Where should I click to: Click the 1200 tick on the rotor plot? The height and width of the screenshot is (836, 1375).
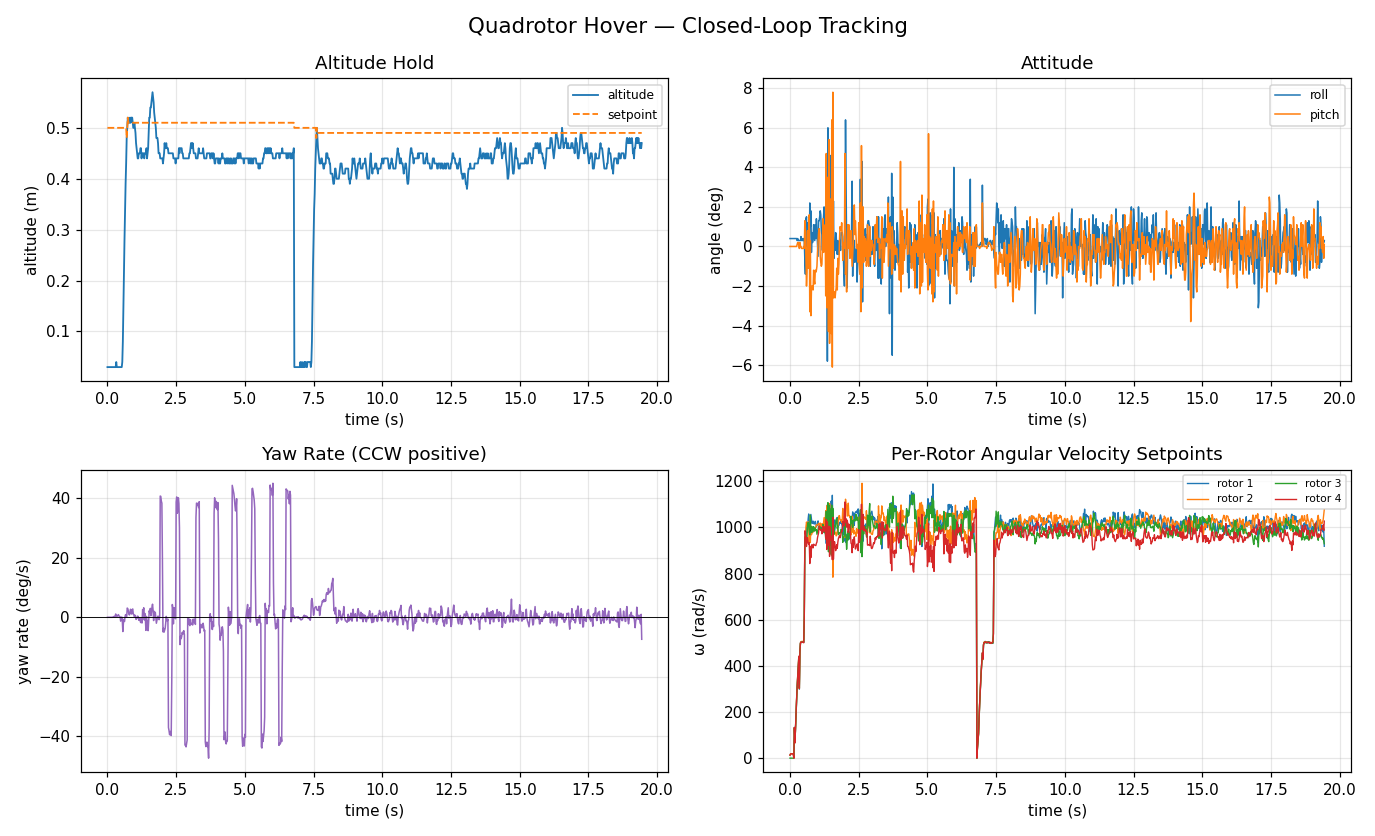(x=736, y=482)
